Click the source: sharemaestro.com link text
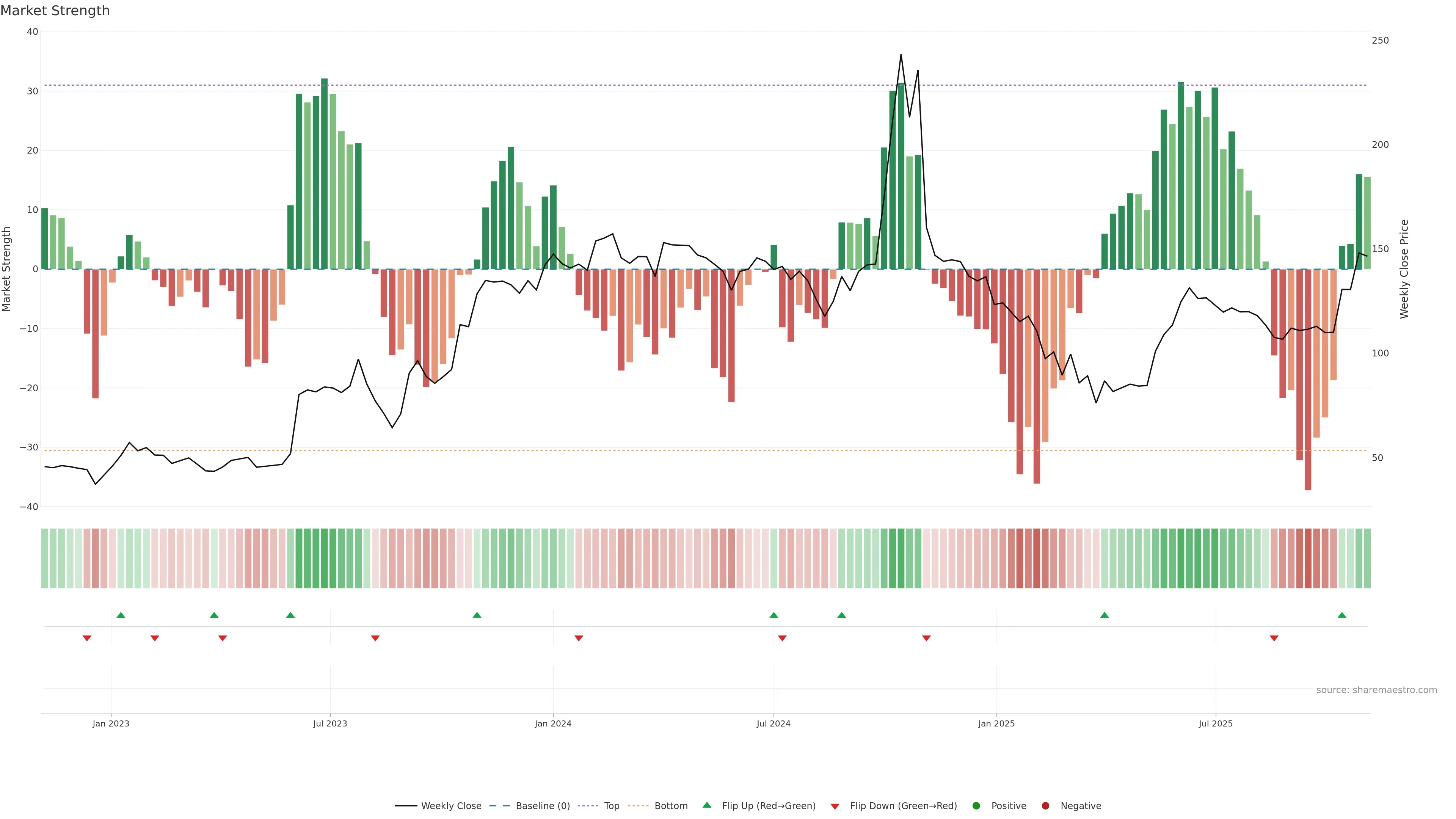The width and height of the screenshot is (1456, 819). click(1376, 690)
